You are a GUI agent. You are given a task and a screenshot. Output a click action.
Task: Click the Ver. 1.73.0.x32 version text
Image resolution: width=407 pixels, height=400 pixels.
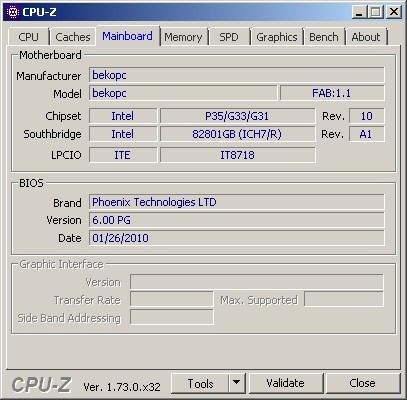(122, 387)
